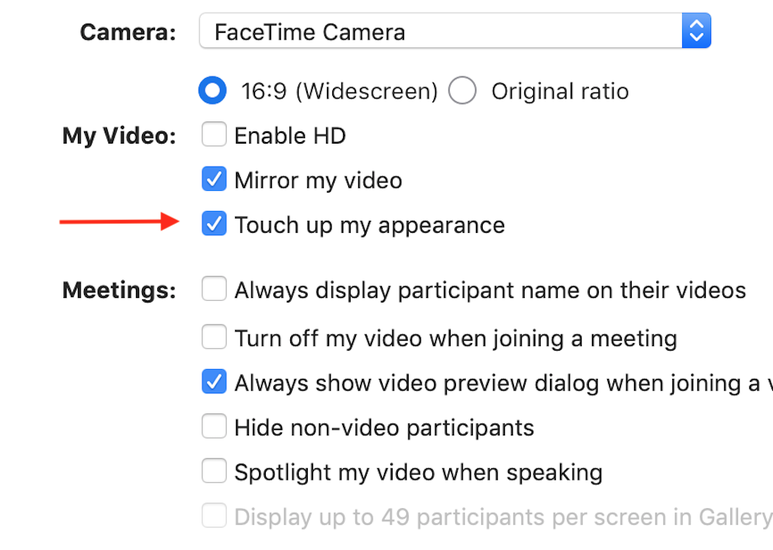Viewport: 773px width, 550px height.
Task: Click the "Camera:" section label
Action: point(128,32)
